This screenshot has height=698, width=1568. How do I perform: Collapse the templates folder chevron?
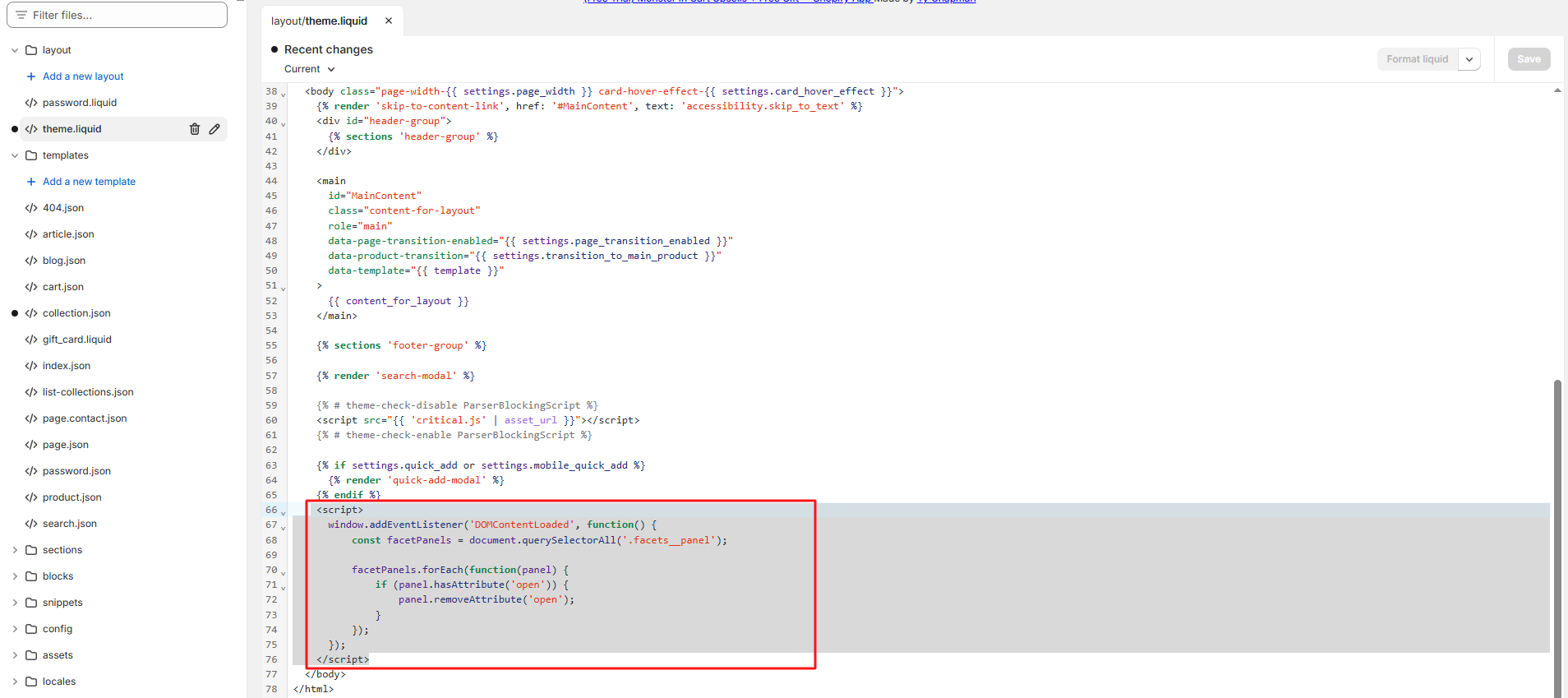15,155
